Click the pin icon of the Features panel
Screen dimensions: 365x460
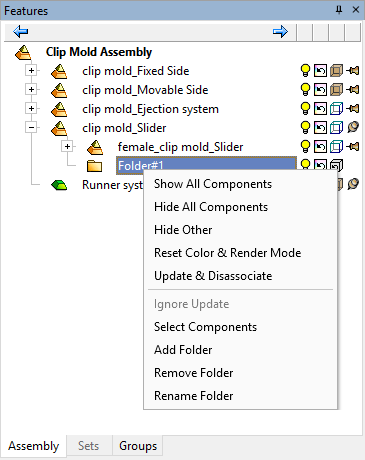click(x=339, y=10)
